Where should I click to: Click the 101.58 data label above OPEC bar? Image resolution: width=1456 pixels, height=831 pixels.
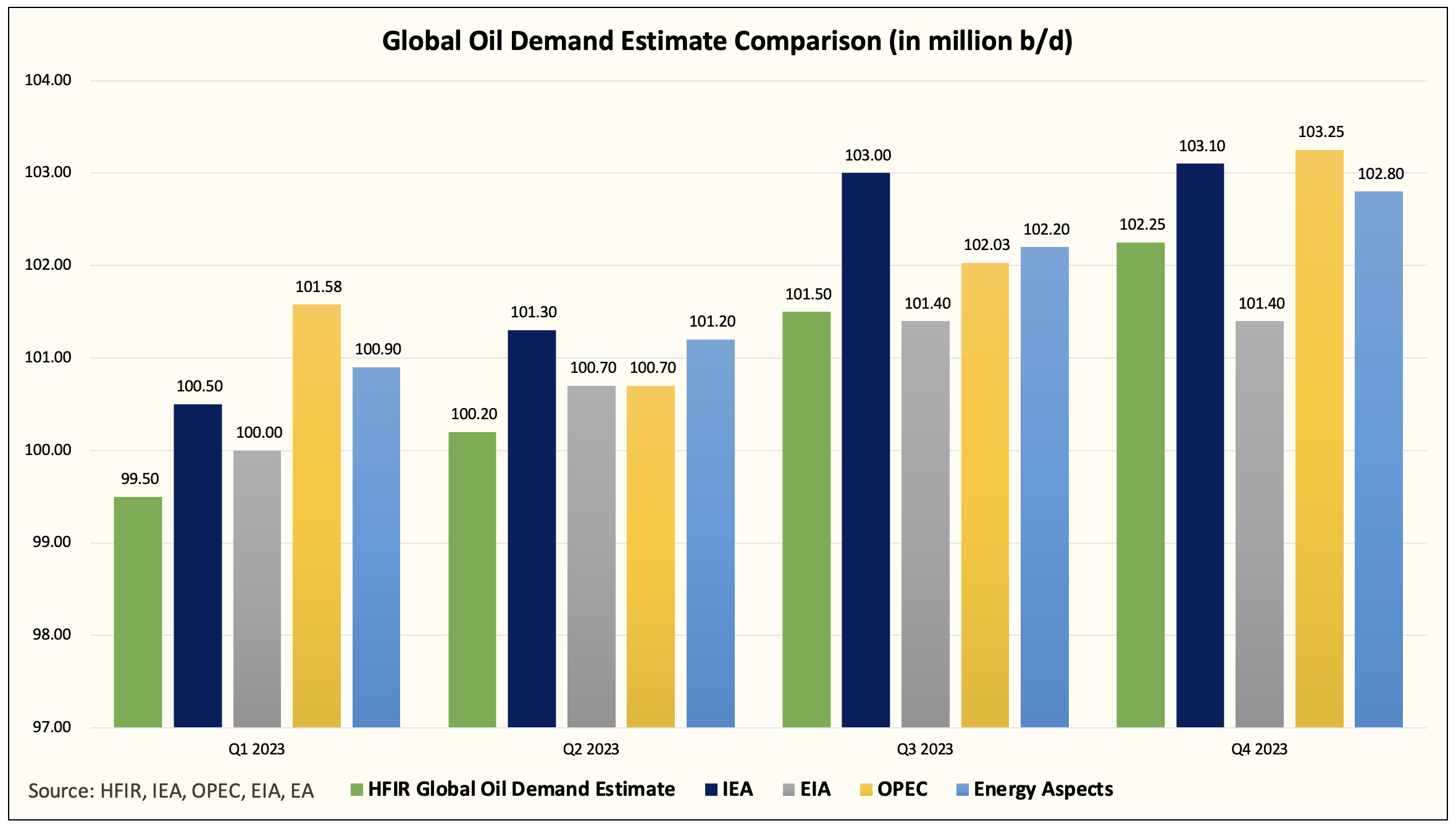tap(318, 287)
